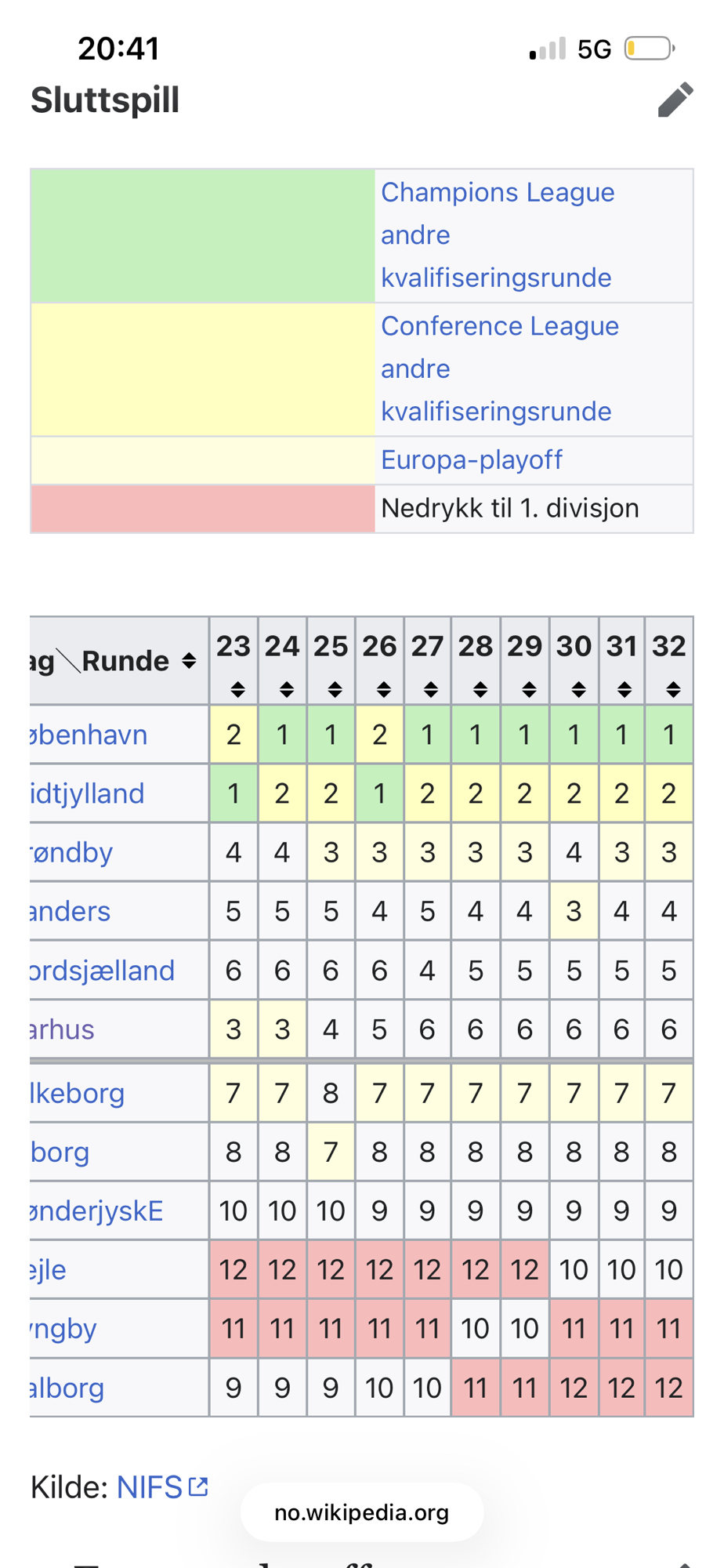Tap the battery icon in status bar
Viewport: 724px width, 1568px height.
tap(650, 49)
